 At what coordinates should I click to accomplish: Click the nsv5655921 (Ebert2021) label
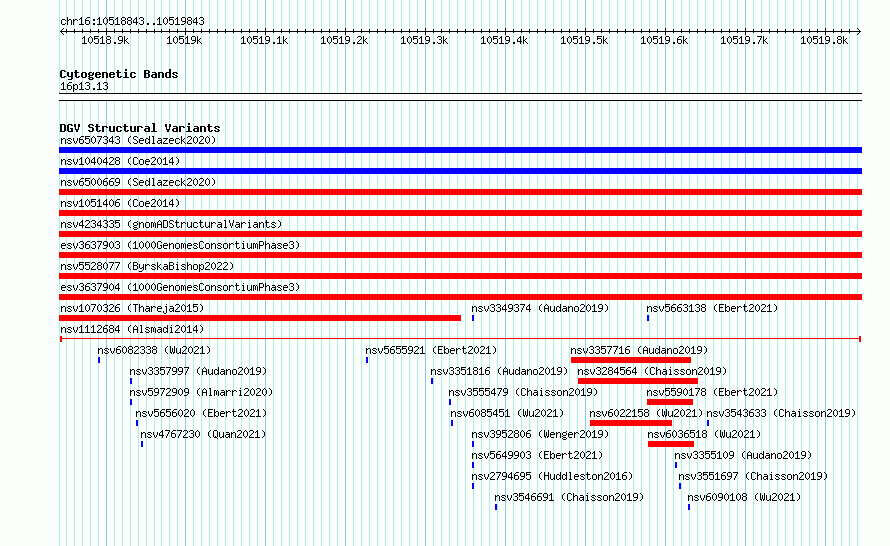(x=431, y=350)
